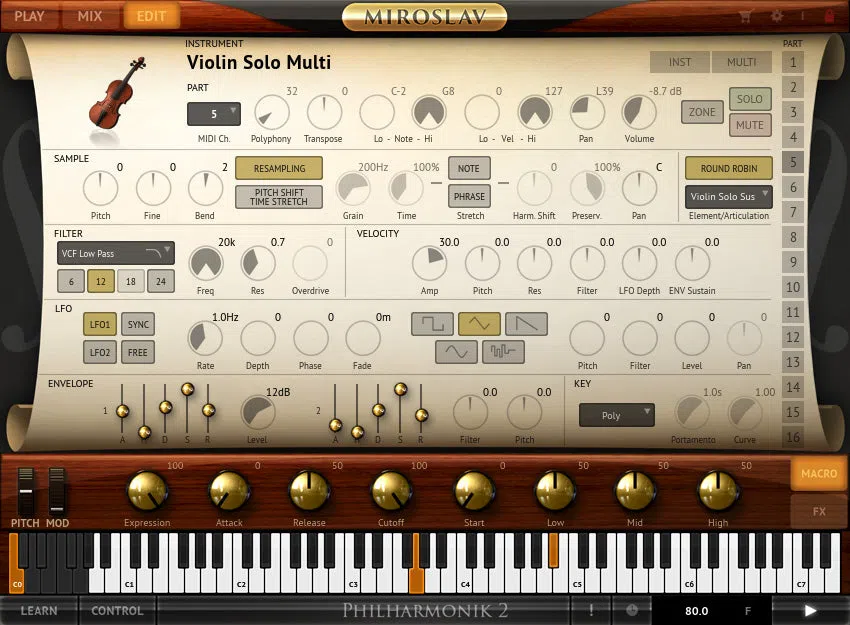Select part 1
This screenshot has width=850, height=625.
pos(793,62)
